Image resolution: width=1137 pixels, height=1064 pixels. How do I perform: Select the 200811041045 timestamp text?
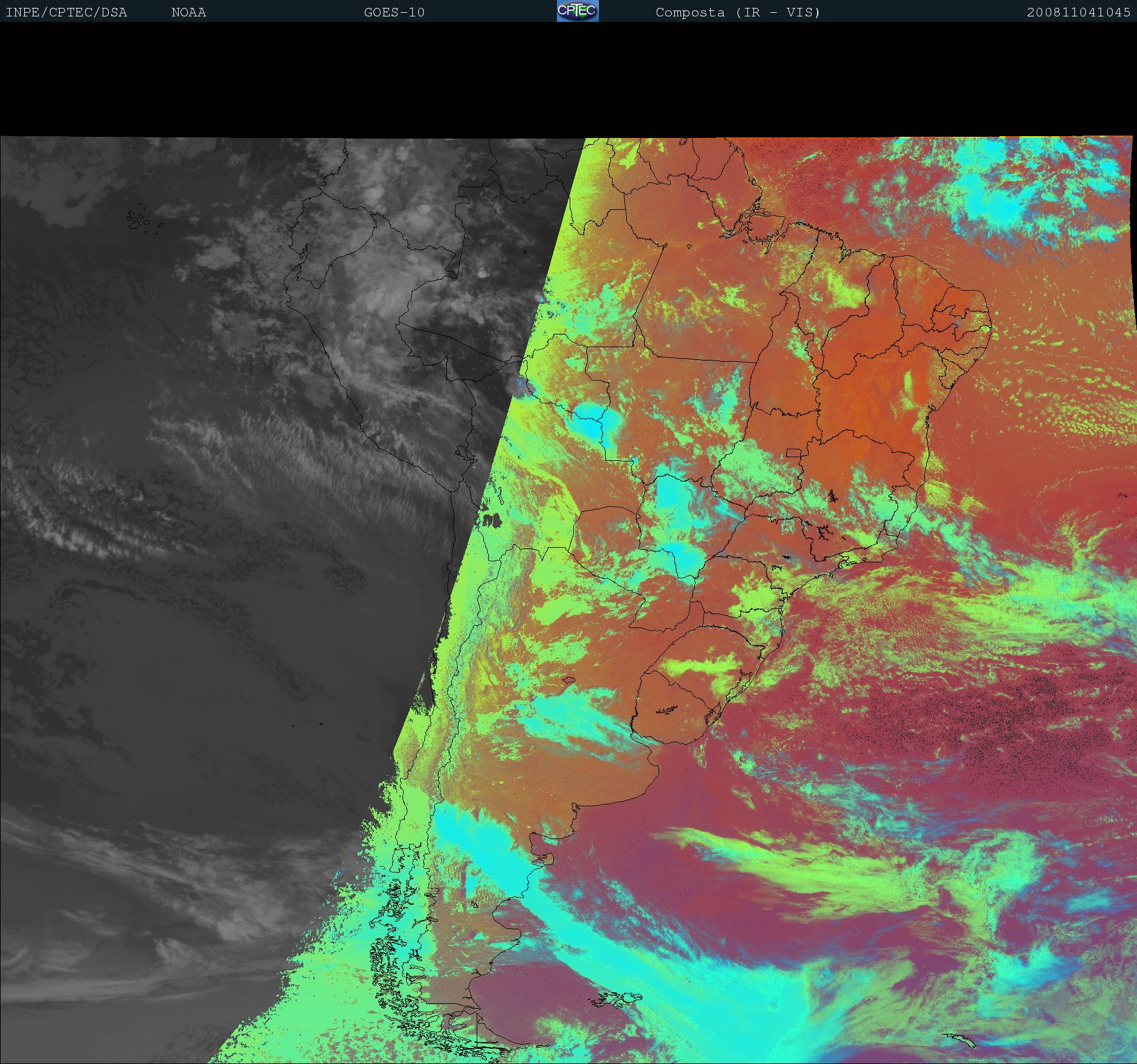pos(1078,12)
